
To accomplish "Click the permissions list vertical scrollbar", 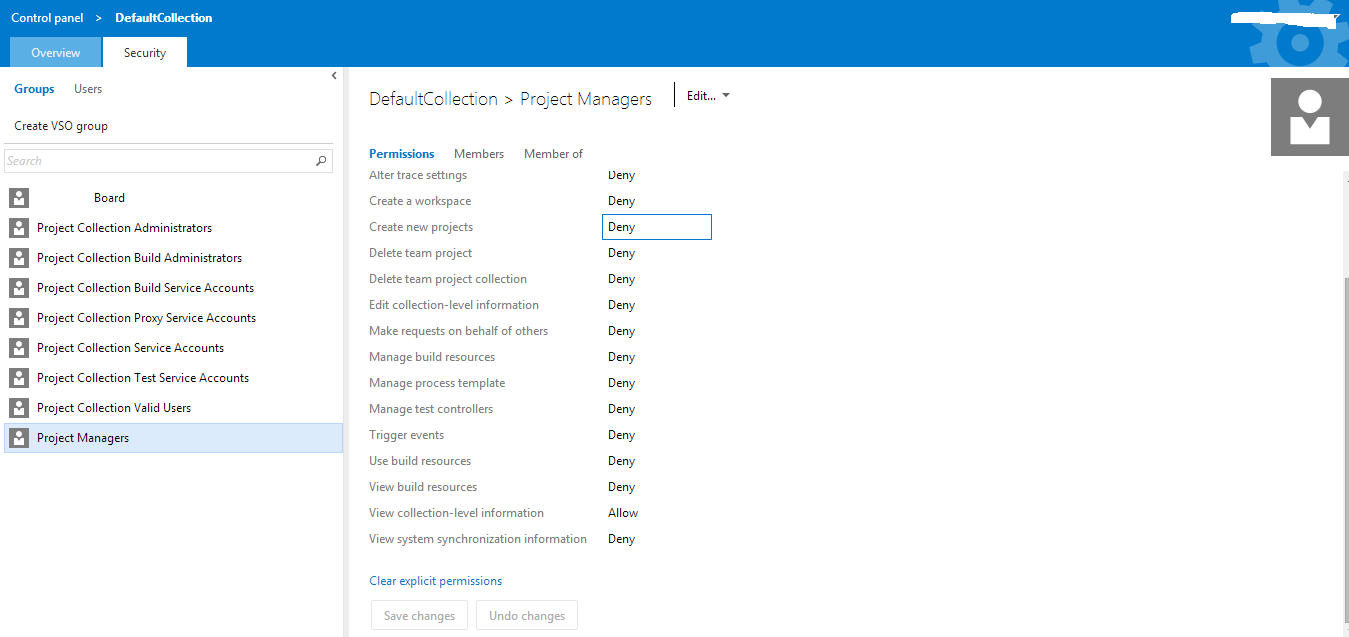I will click(1342, 400).
